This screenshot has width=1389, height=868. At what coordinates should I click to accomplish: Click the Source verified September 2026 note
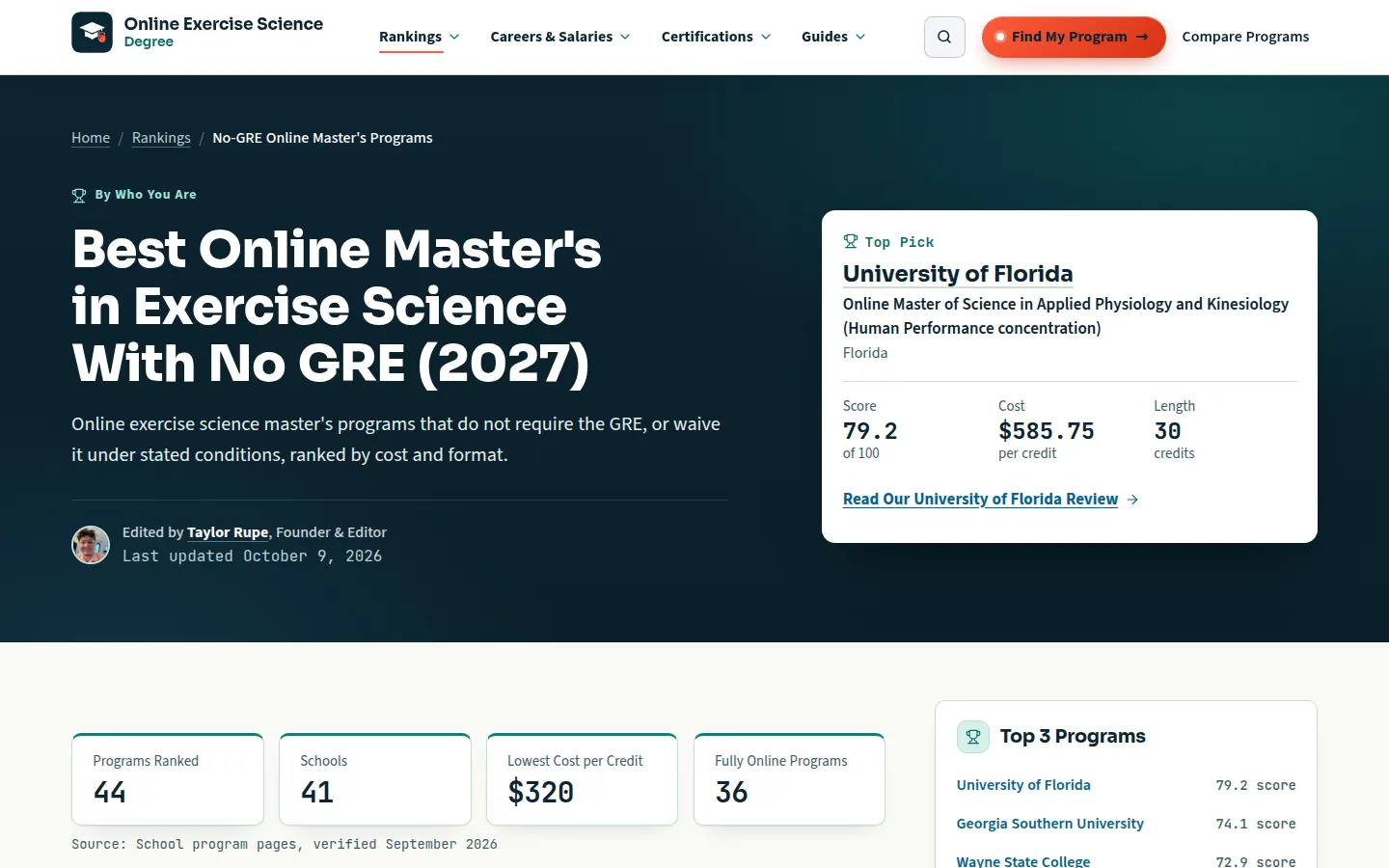pos(285,845)
